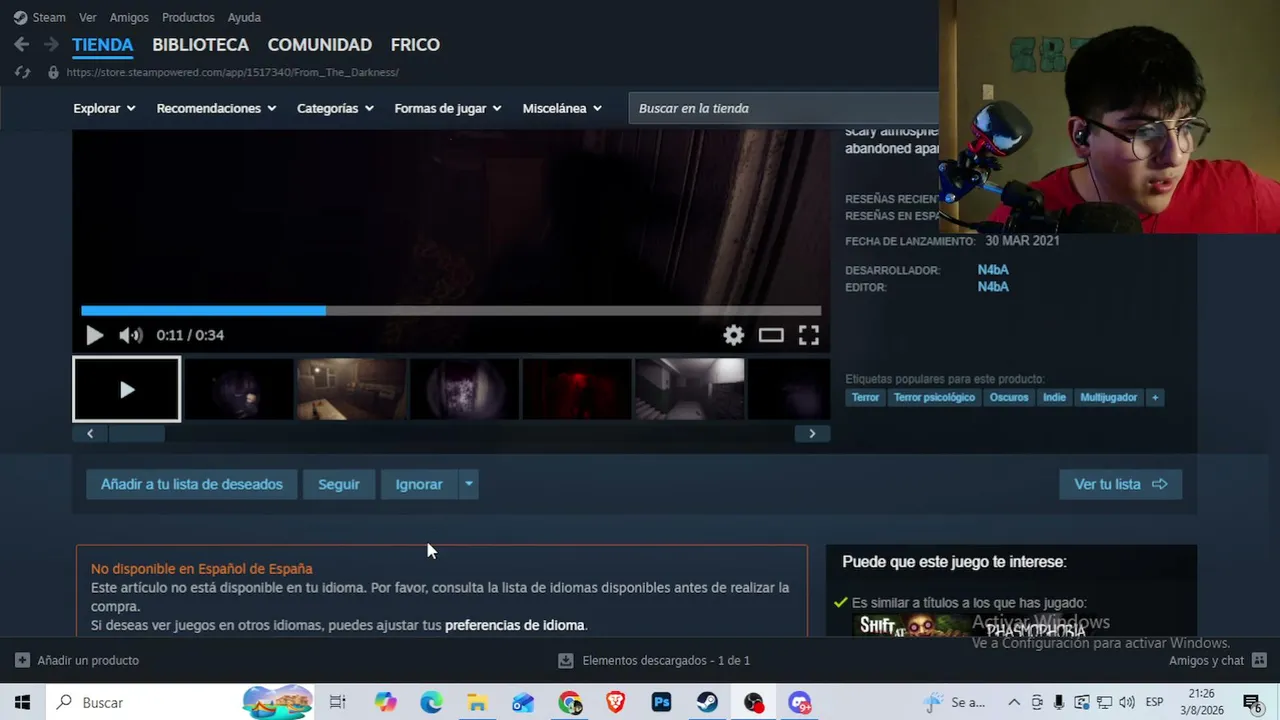Enter fullscreen video mode

pyautogui.click(x=809, y=335)
